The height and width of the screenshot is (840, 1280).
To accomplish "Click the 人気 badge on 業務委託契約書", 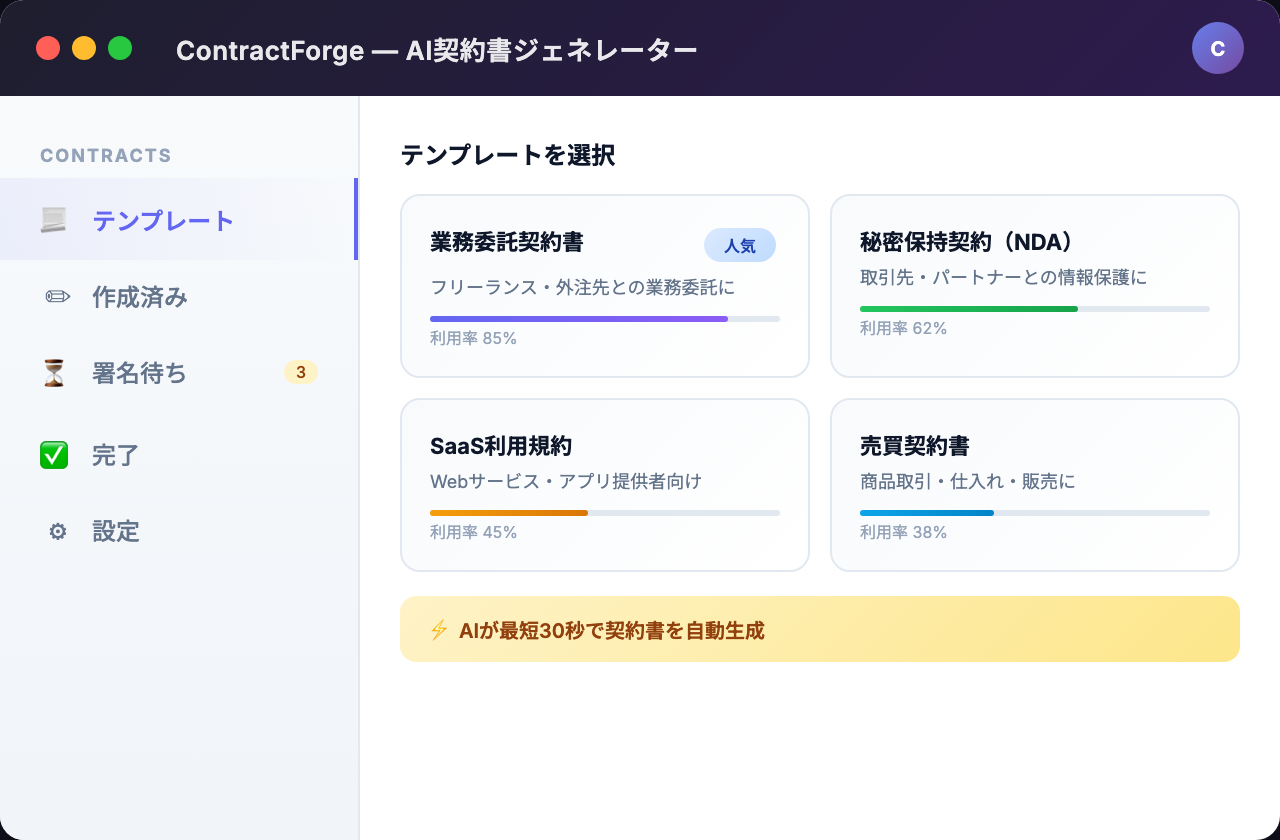I will click(x=740, y=245).
